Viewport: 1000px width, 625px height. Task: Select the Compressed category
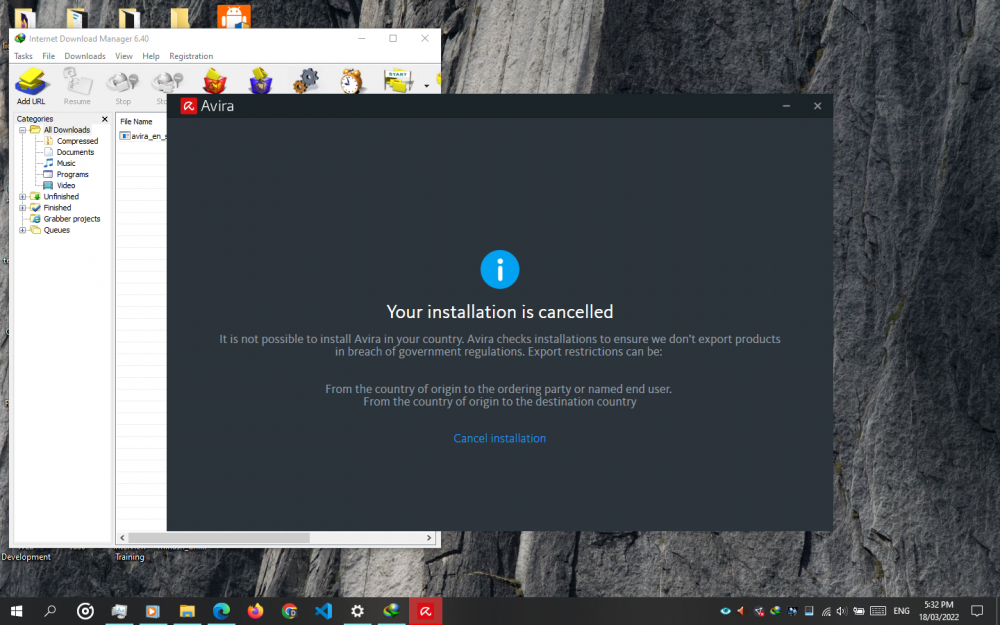(77, 141)
